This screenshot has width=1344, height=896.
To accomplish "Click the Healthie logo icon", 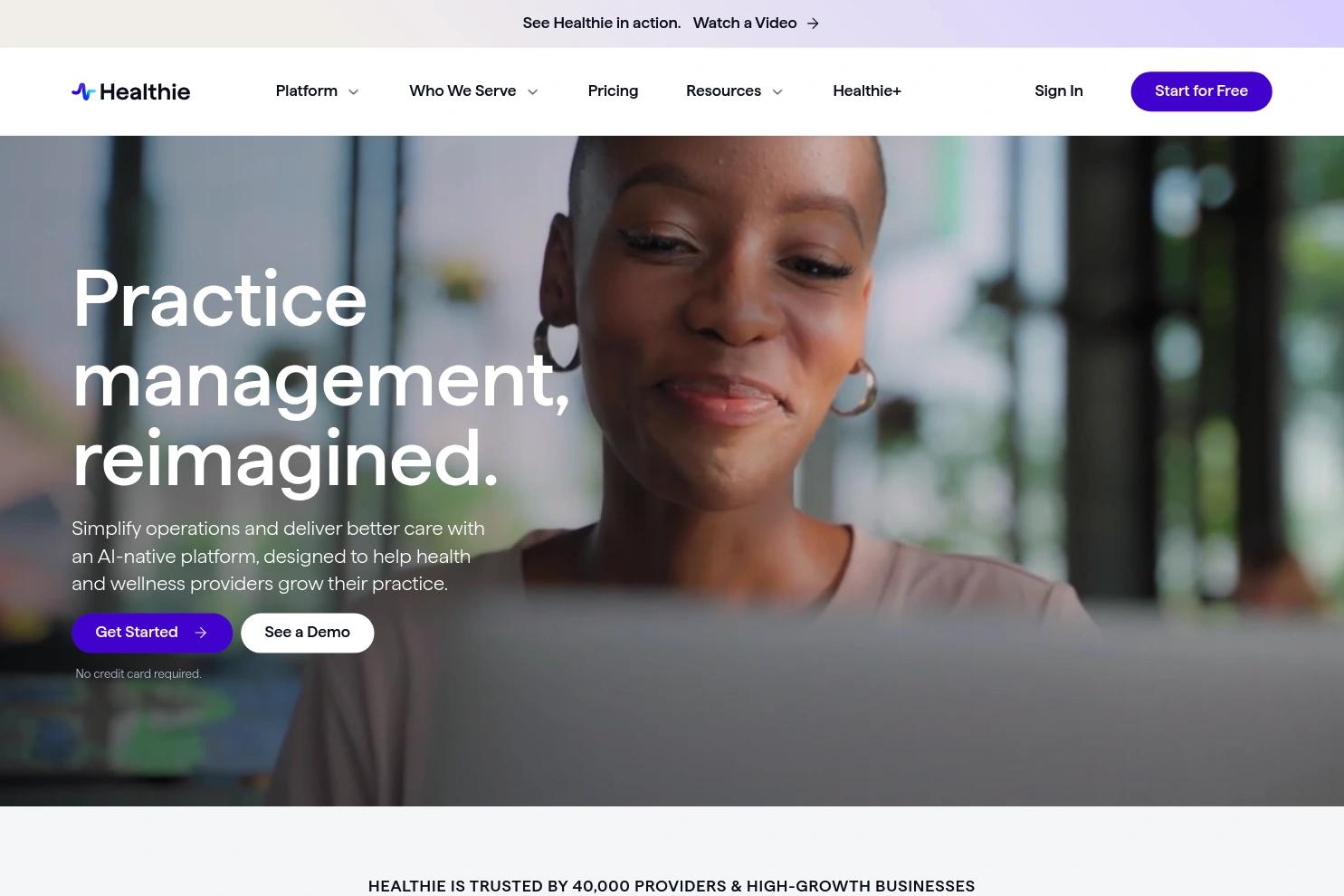I will (x=83, y=91).
